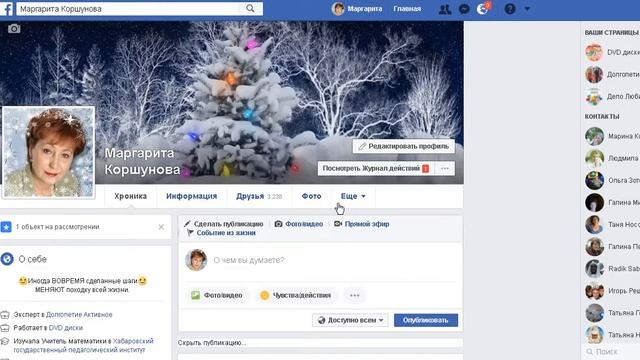Click the search magnifier icon
Screen dimensions: 640x360
point(250,9)
